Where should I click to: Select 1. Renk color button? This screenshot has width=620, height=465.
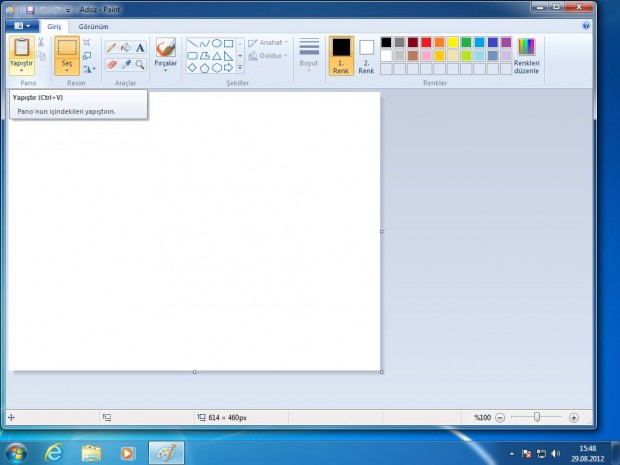[x=341, y=56]
